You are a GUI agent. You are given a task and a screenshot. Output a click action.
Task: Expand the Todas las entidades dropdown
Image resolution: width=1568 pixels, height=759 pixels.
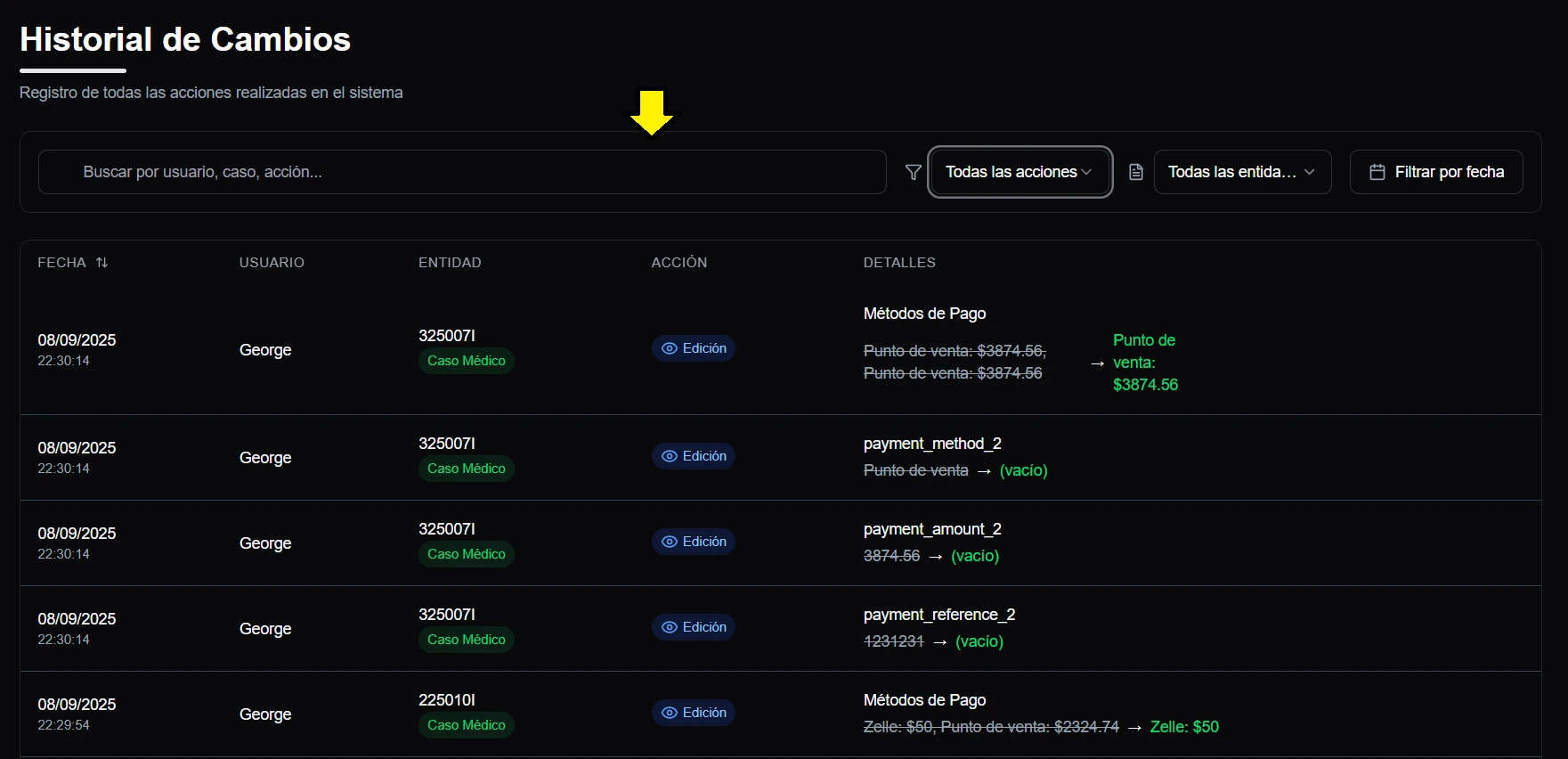click(x=1241, y=172)
